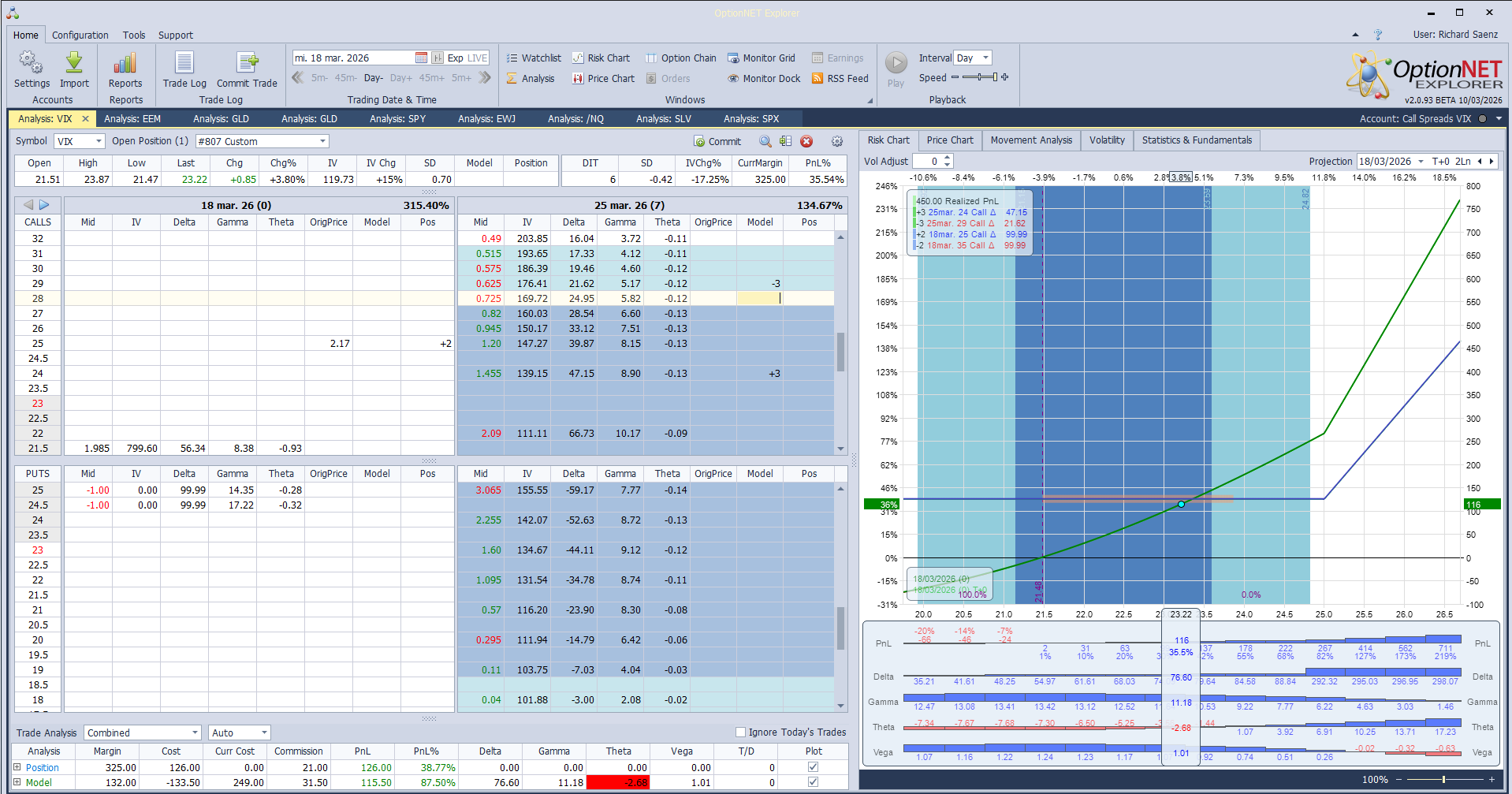Screen dimensions: 1512x794
Task: Click the green grid icon beside magnifier
Action: (785, 141)
